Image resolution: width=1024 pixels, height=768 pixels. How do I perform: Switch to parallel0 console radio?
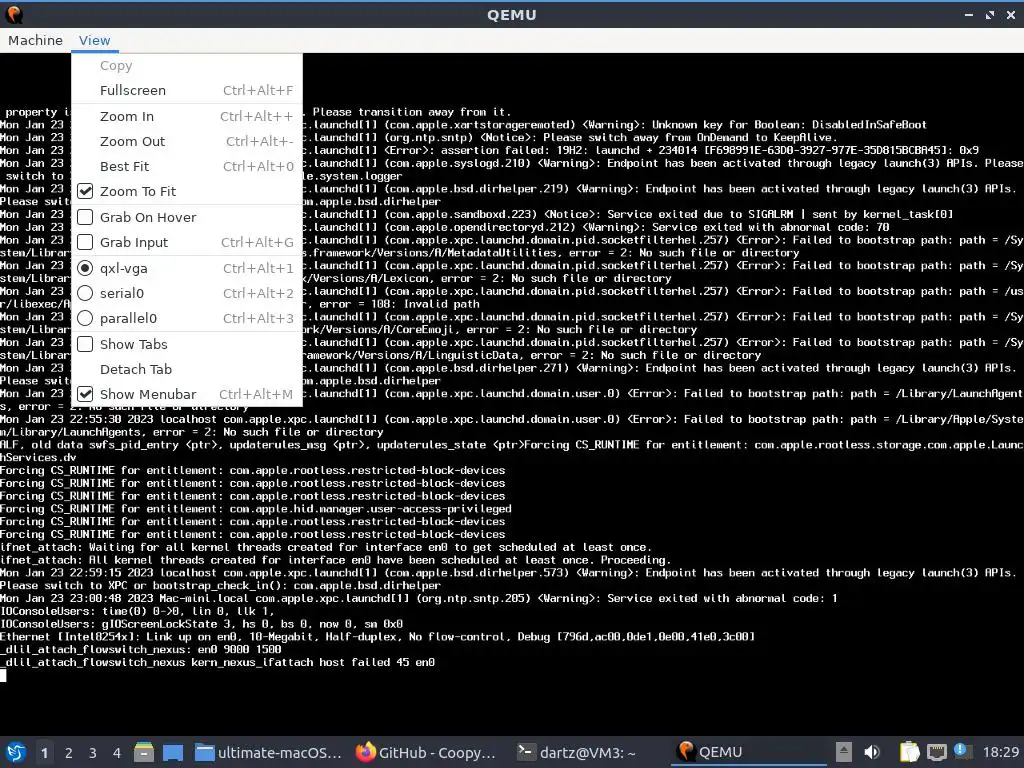click(85, 318)
